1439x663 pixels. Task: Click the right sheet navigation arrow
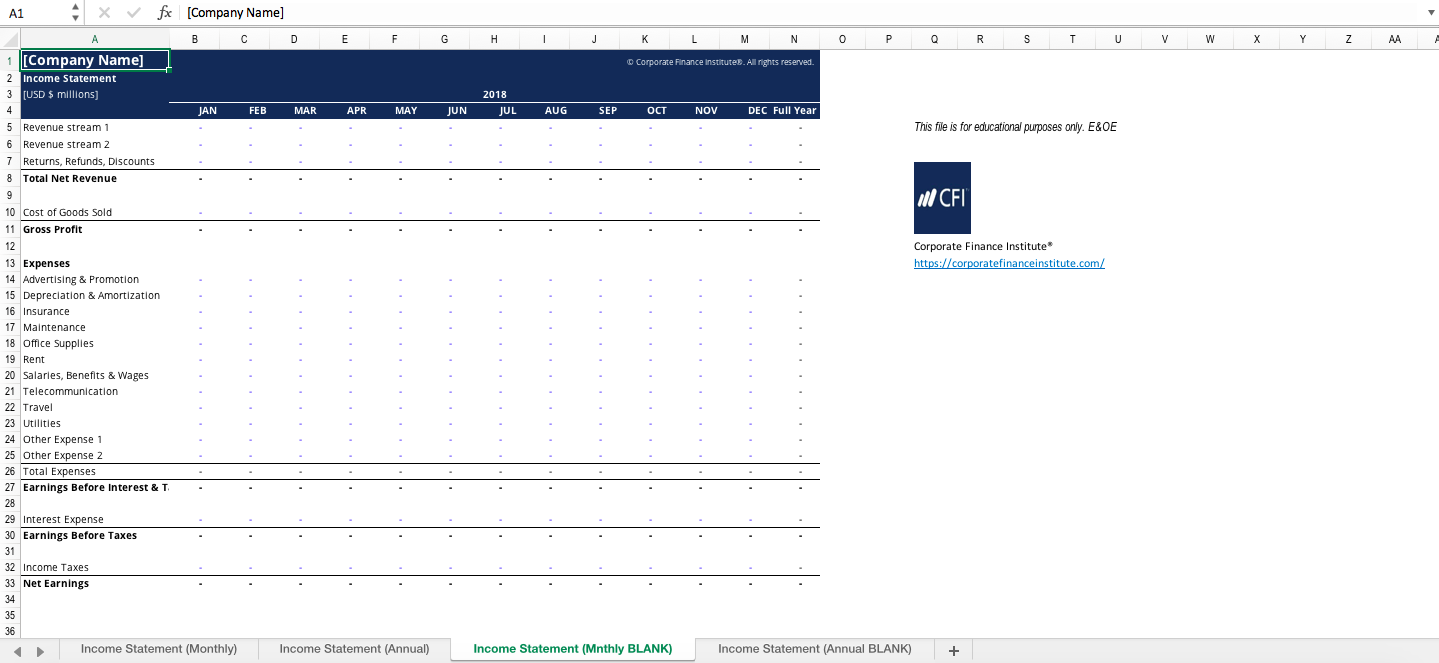(39, 649)
